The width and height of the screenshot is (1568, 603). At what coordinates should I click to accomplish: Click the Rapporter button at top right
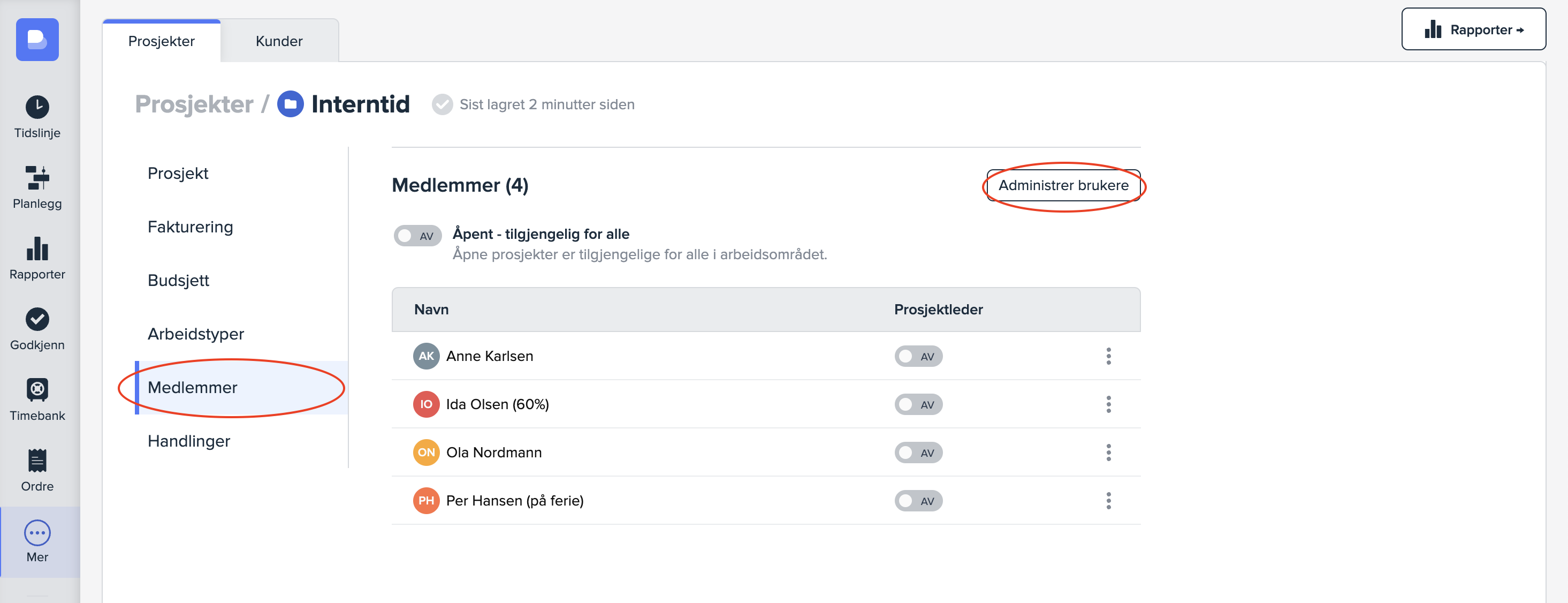(1473, 29)
